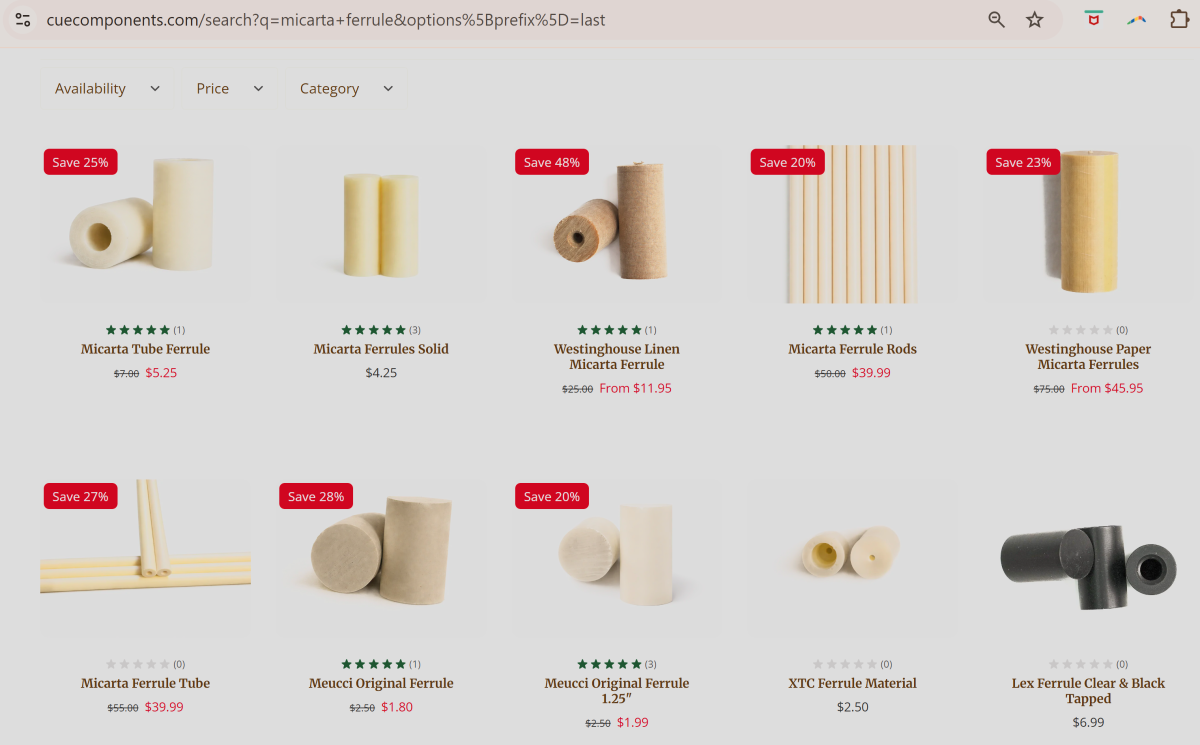Screen dimensions: 1200x745
Task: Click the colorful arc extension icon
Action: point(1137,20)
